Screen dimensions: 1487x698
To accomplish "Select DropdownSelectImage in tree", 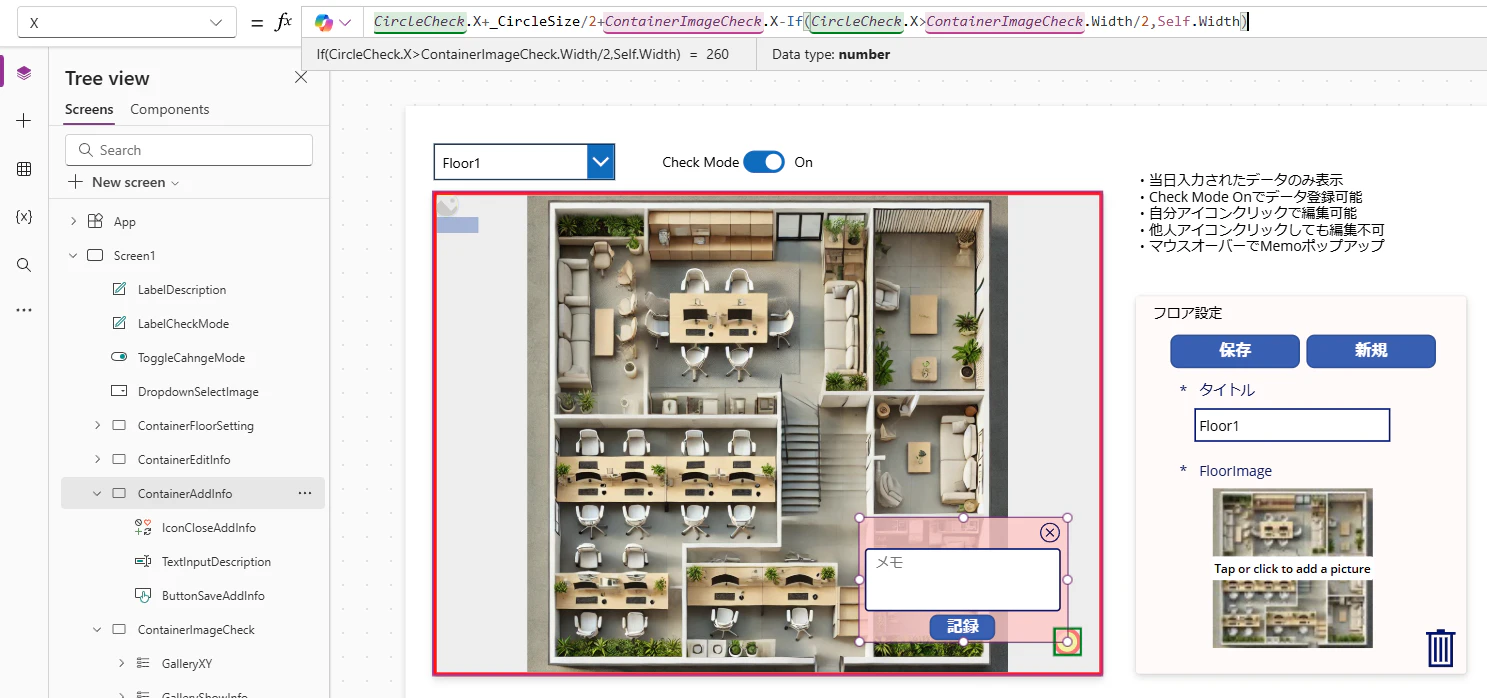I will pyautogui.click(x=198, y=392).
